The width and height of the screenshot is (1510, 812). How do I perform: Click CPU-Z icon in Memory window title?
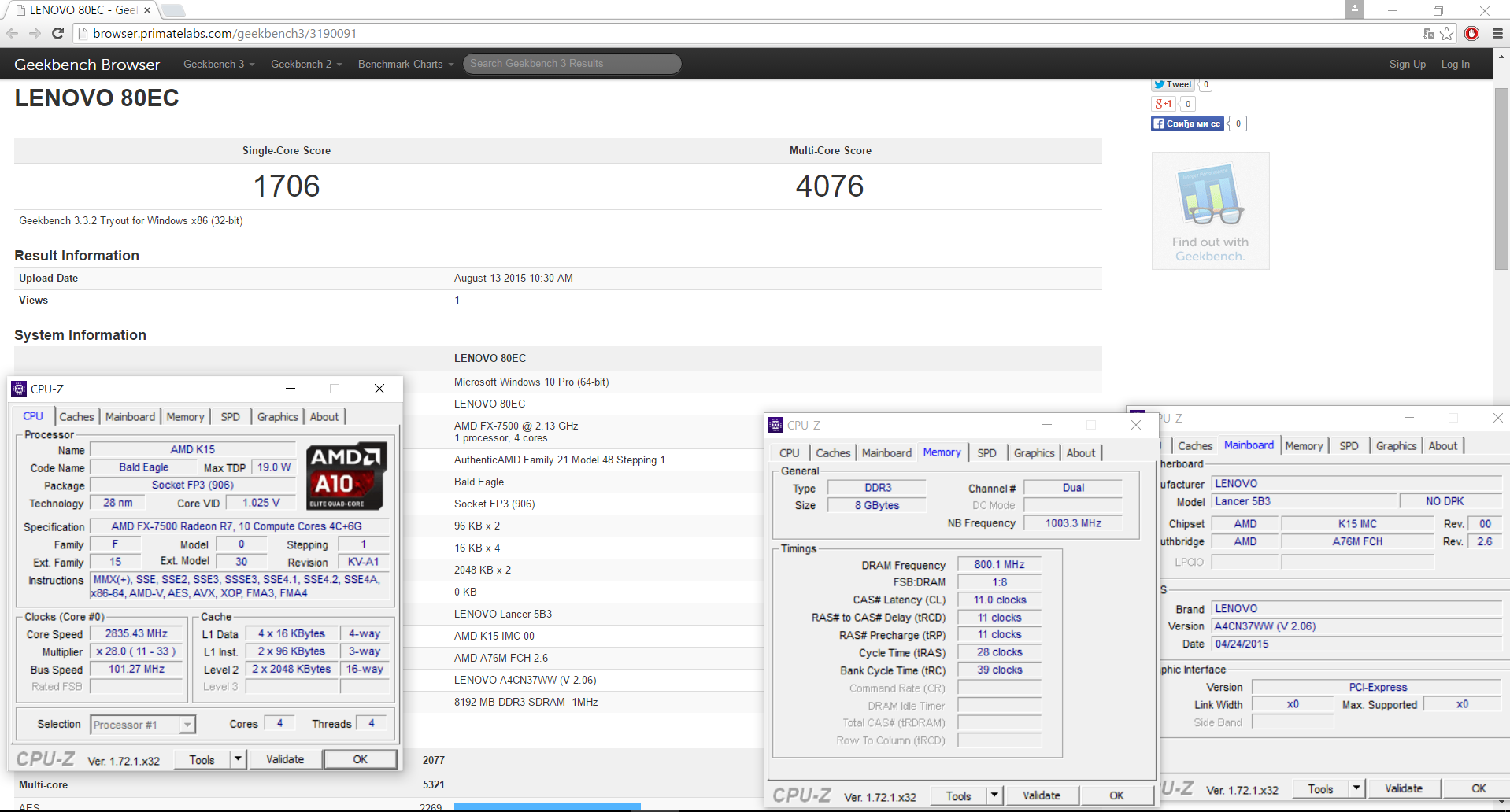[775, 425]
